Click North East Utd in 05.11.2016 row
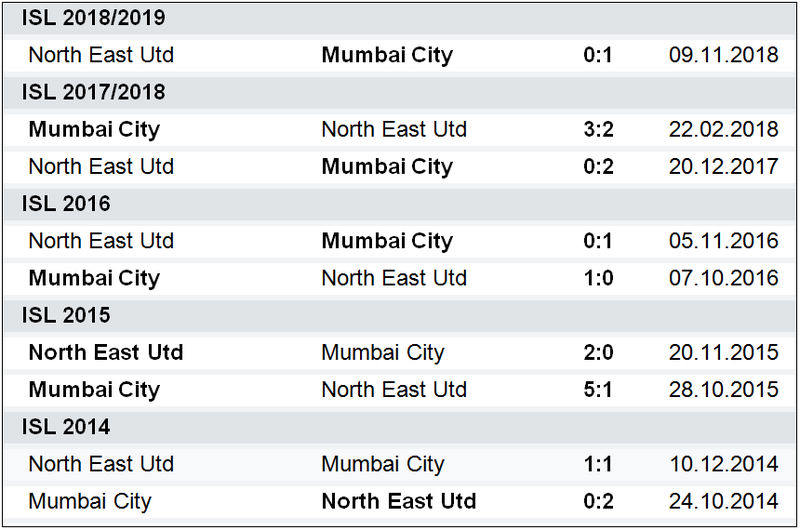 pos(101,241)
